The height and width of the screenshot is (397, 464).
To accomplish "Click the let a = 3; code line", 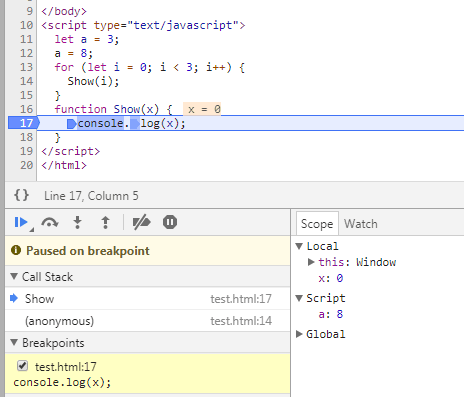I will 87,39.
